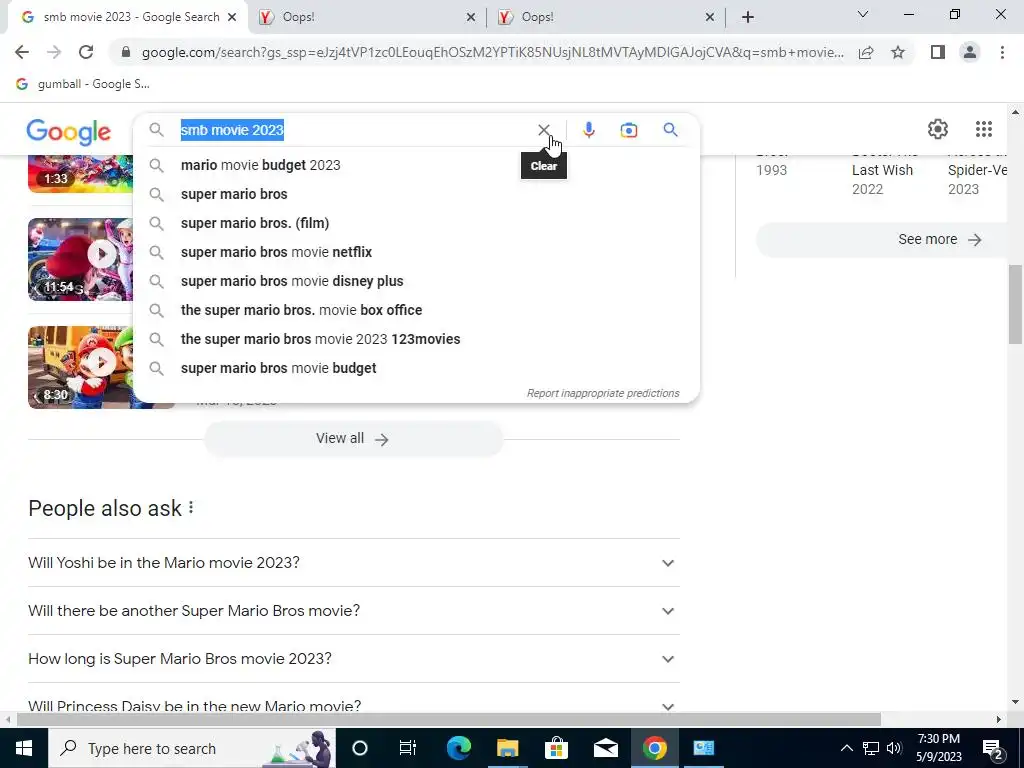
Task: Open Chrome side panel
Action: (x=938, y=52)
